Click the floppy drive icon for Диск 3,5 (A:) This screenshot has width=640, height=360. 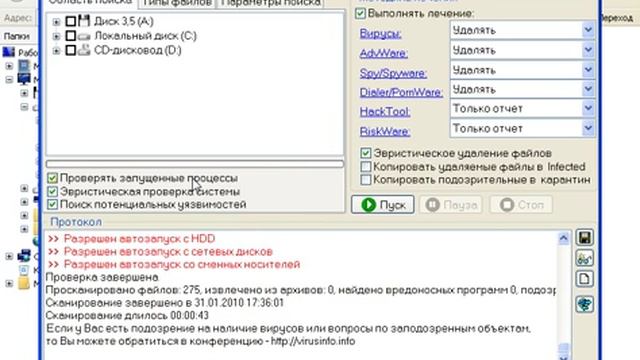(x=84, y=20)
